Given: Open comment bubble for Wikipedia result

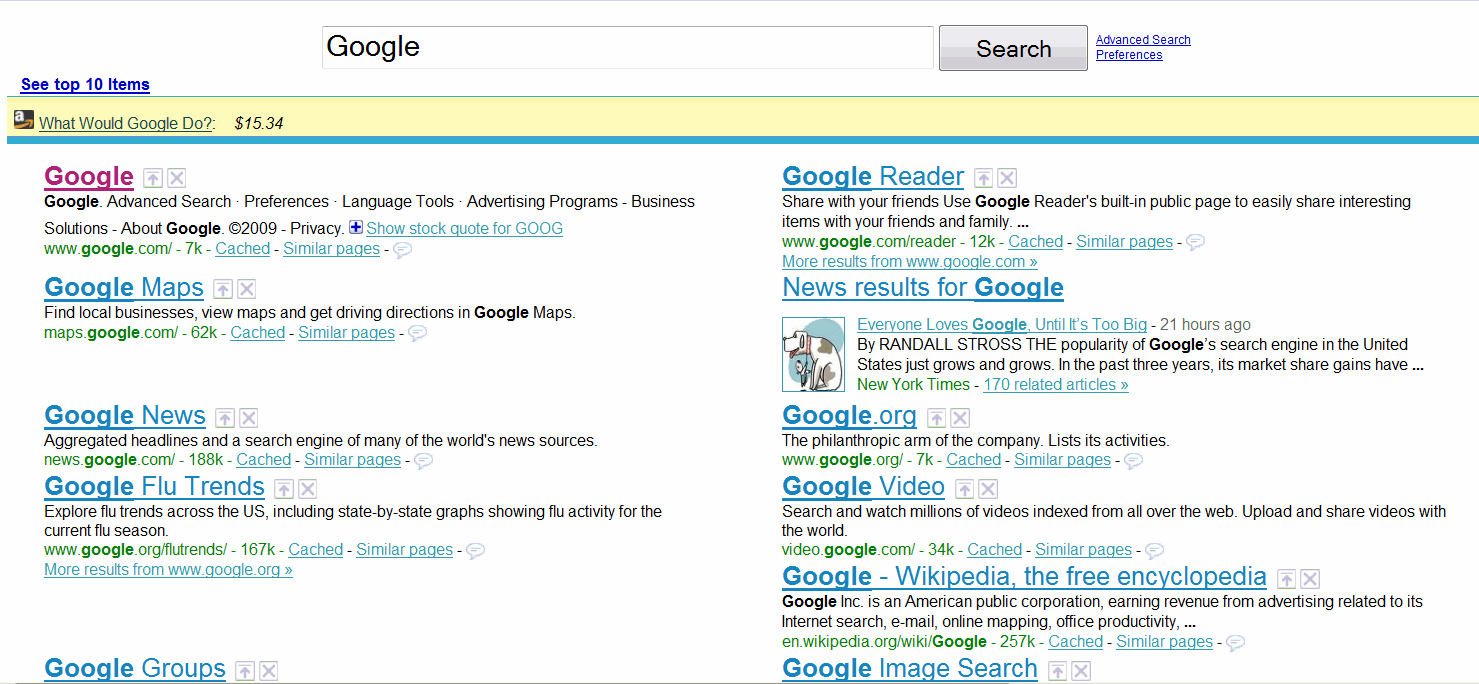Looking at the screenshot, I should [1235, 643].
